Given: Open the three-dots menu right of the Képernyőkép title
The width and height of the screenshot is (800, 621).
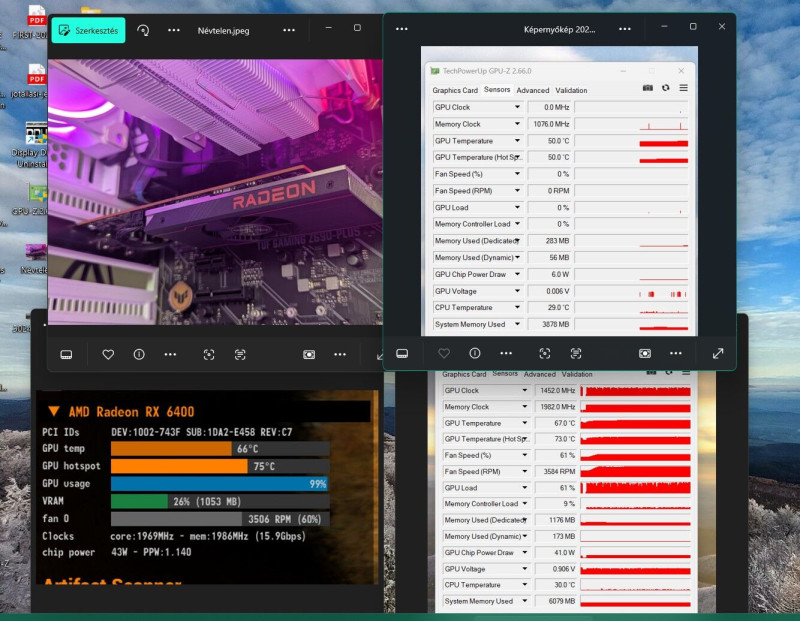Looking at the screenshot, I should click(625, 29).
